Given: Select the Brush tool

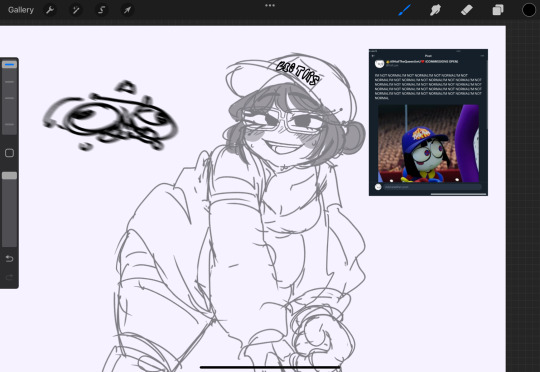Looking at the screenshot, I should tap(405, 10).
